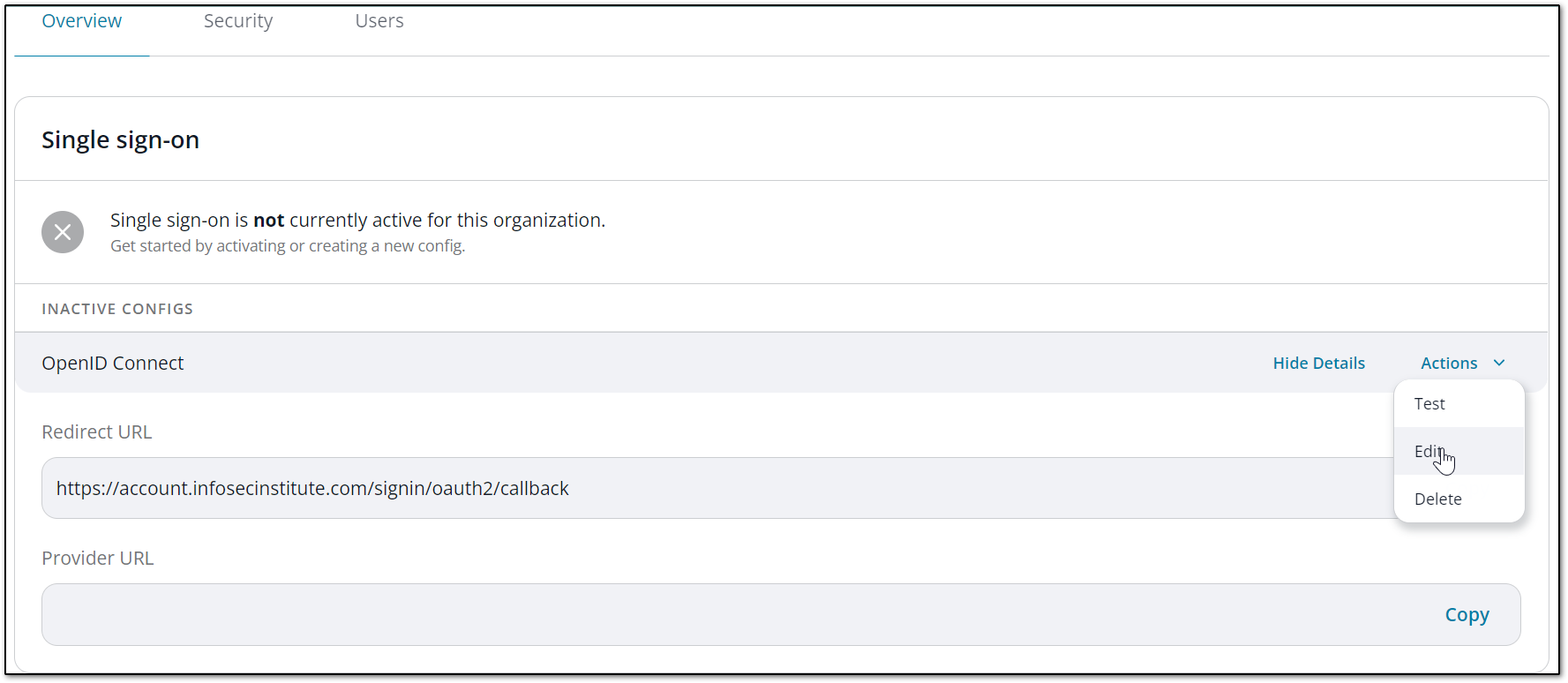1568x683 pixels.
Task: Click the Single sign-on heading
Action: pyautogui.click(x=120, y=139)
